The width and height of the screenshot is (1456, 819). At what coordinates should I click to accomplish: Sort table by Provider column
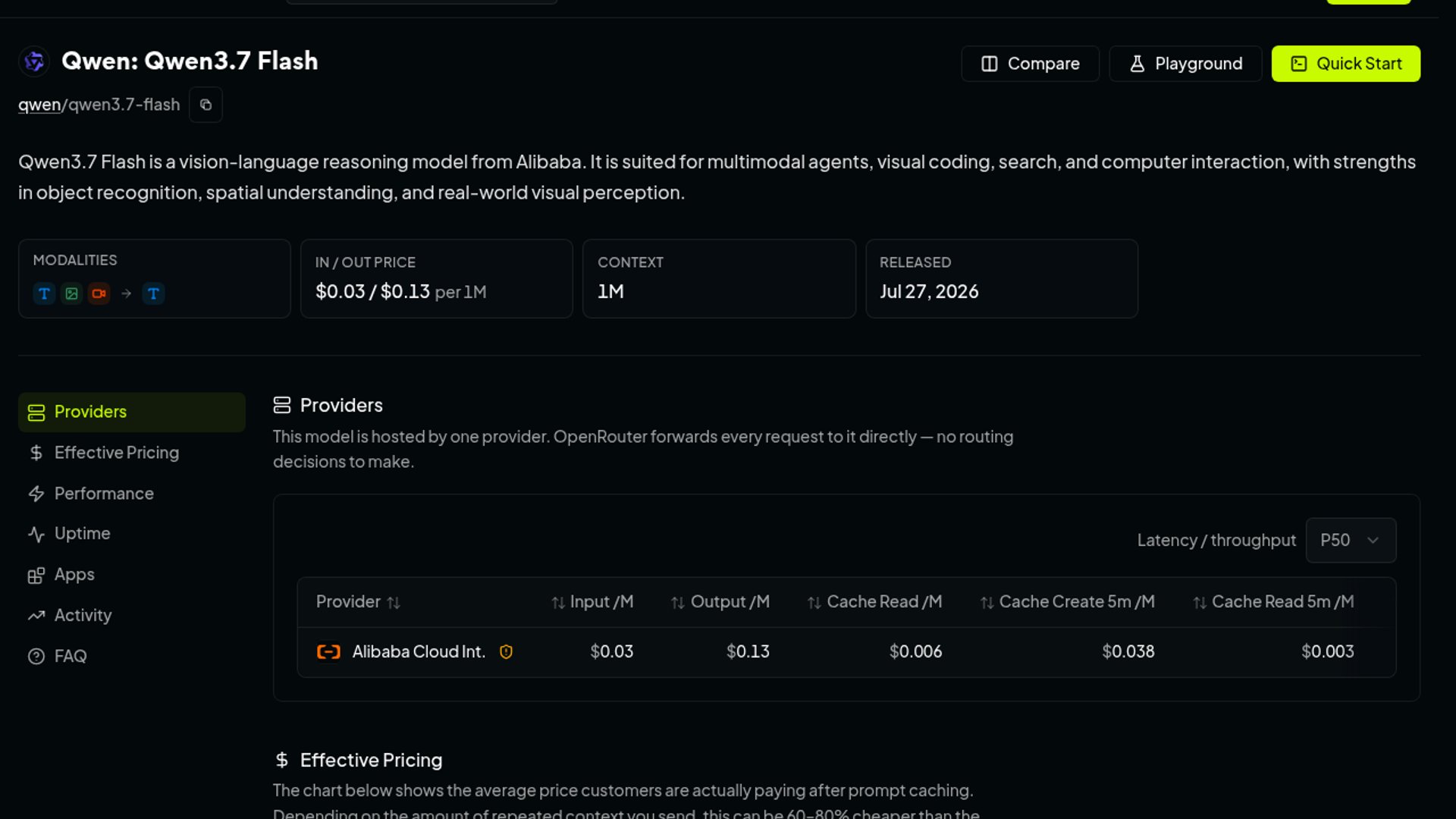tap(358, 602)
